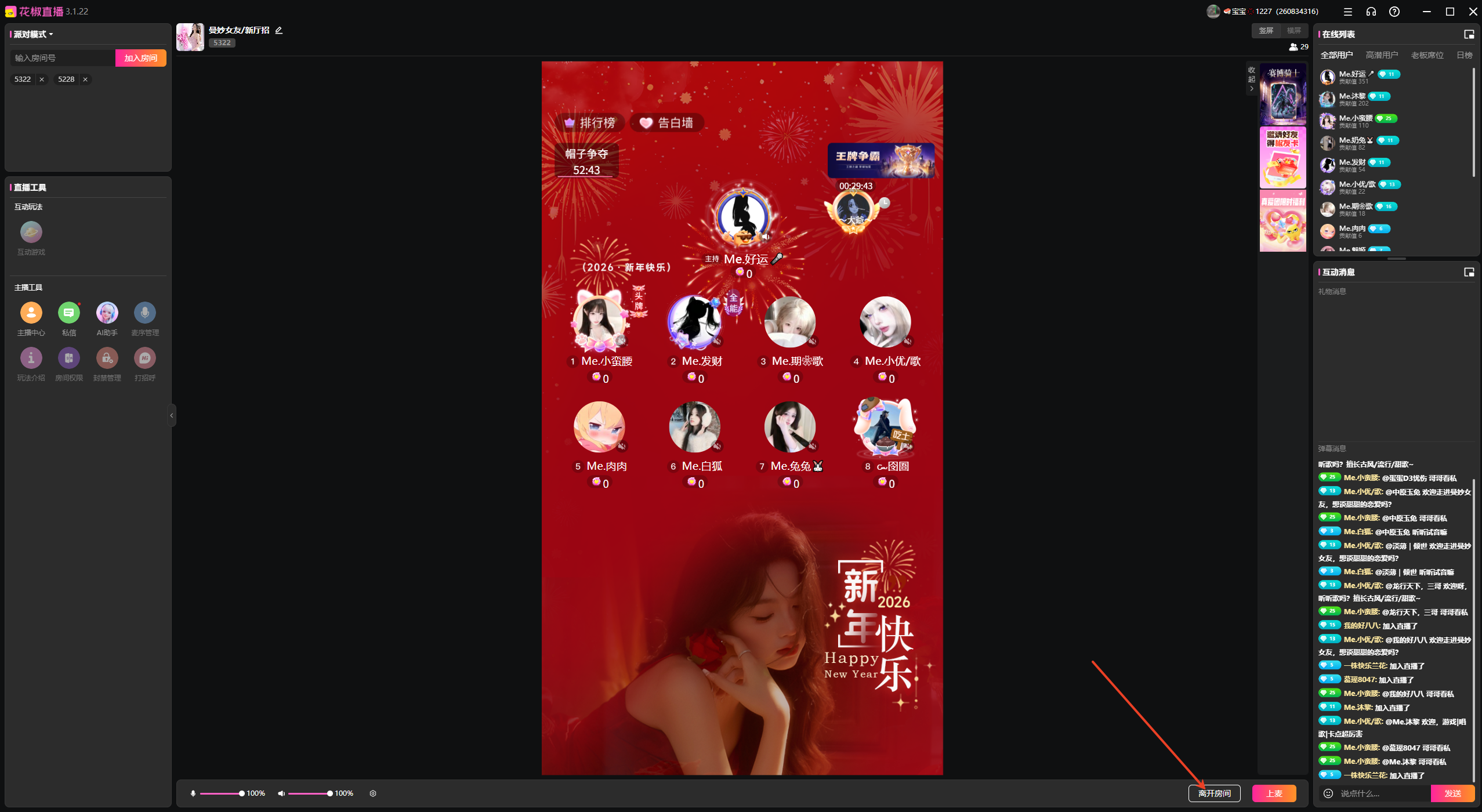Mute the speaker volume icon

281,793
